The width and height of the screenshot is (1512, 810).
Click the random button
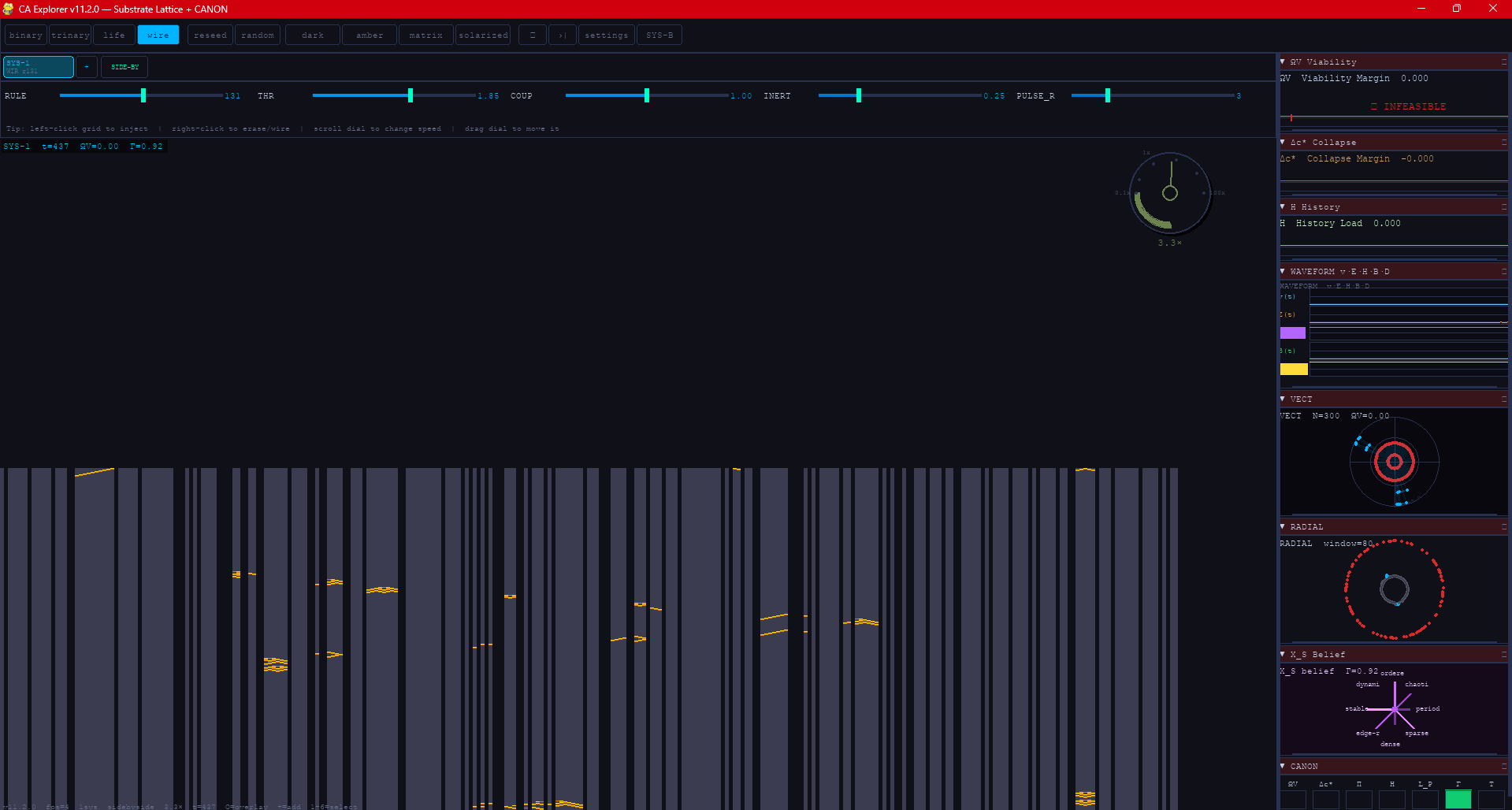tap(258, 35)
